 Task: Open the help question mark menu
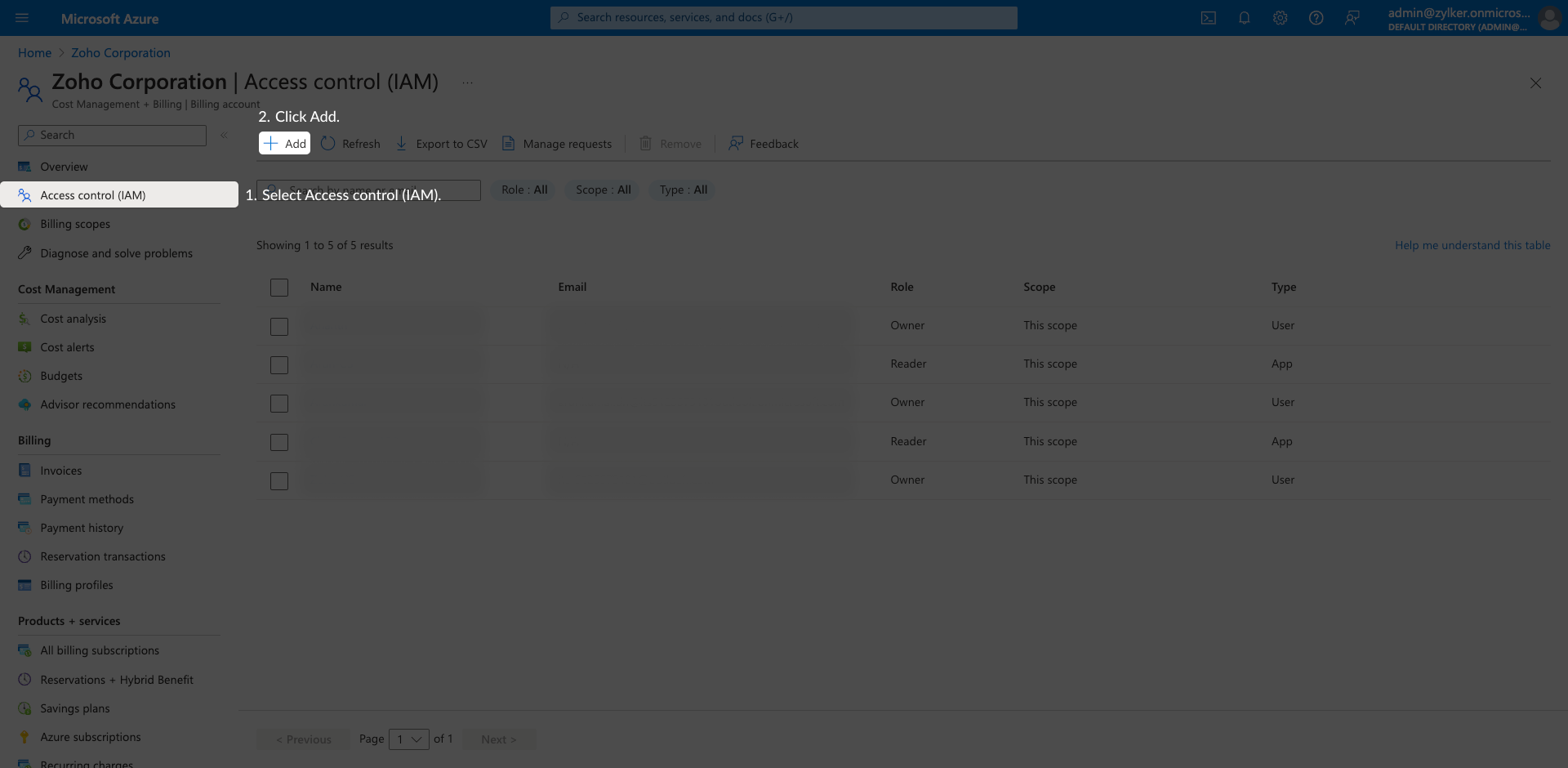tap(1316, 18)
